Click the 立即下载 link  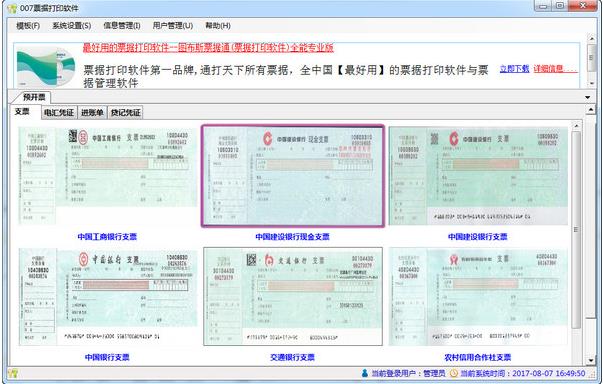pos(515,69)
